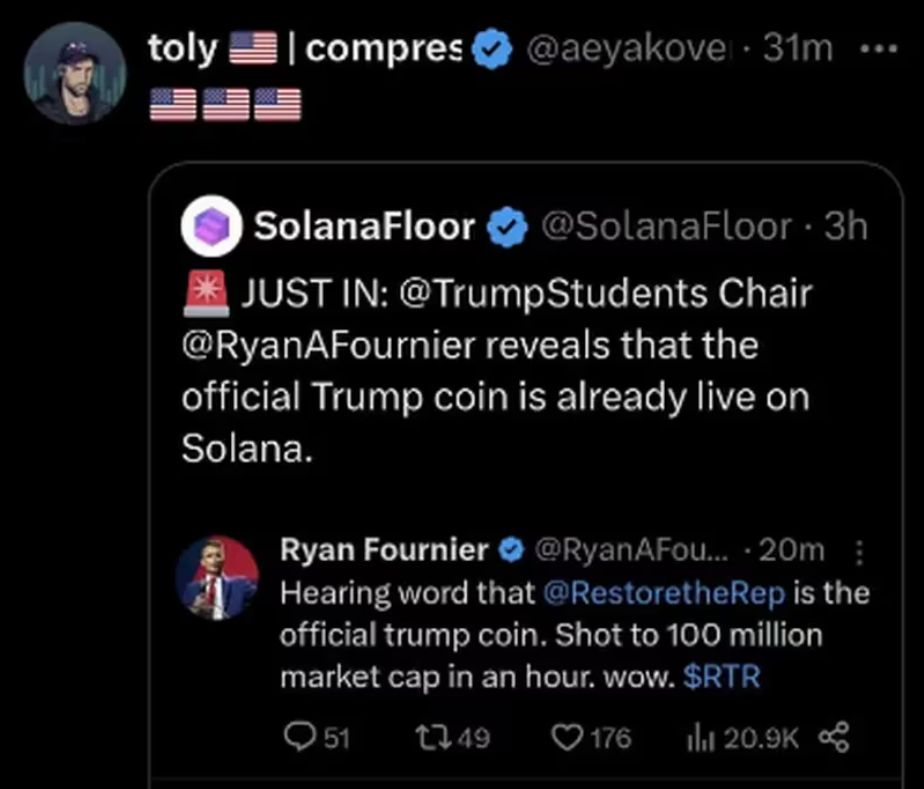Click the $RTR cashtag link
924x789 pixels.
point(722,677)
